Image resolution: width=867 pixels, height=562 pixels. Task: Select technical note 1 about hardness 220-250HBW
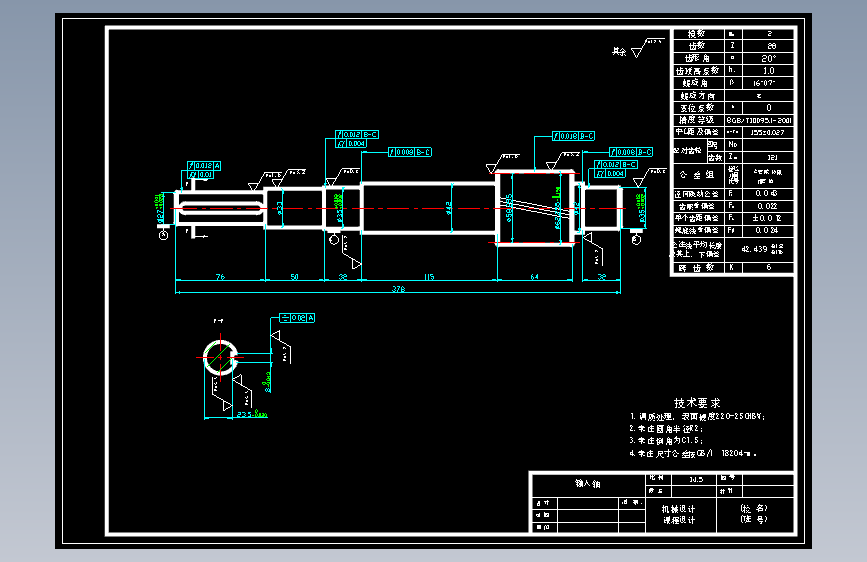point(697,417)
